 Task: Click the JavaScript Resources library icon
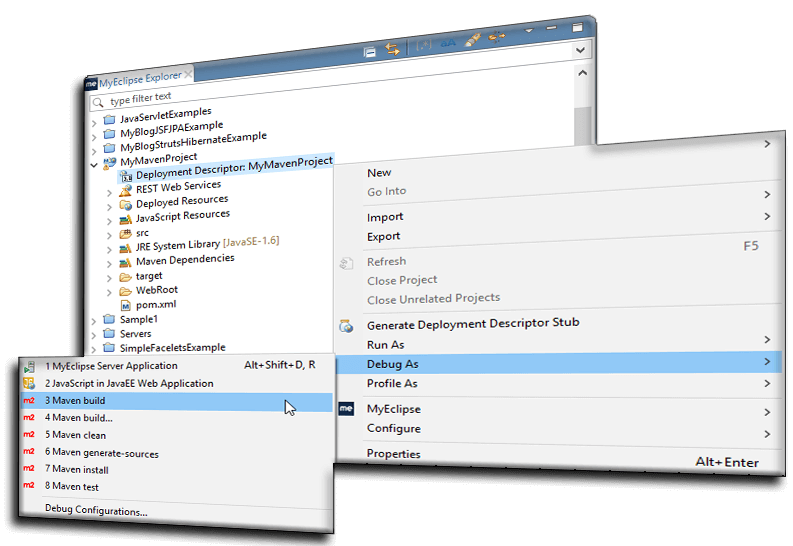[x=125, y=219]
